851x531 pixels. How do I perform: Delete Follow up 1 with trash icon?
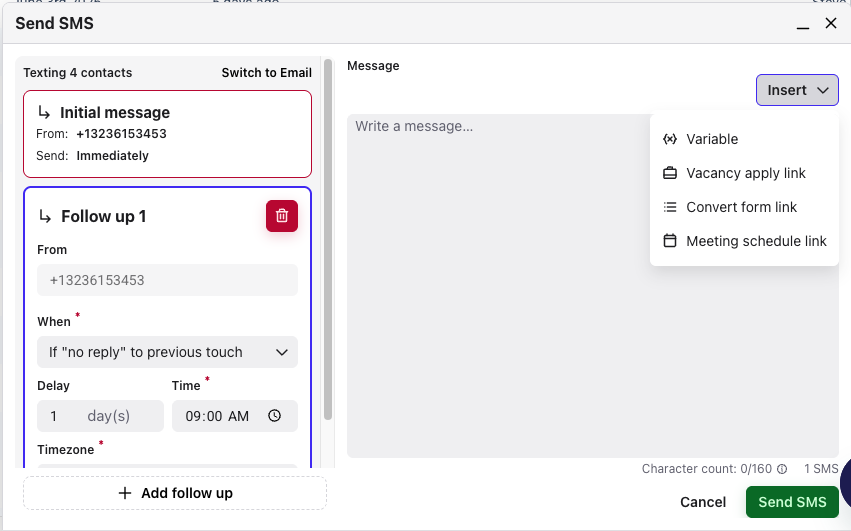click(282, 216)
